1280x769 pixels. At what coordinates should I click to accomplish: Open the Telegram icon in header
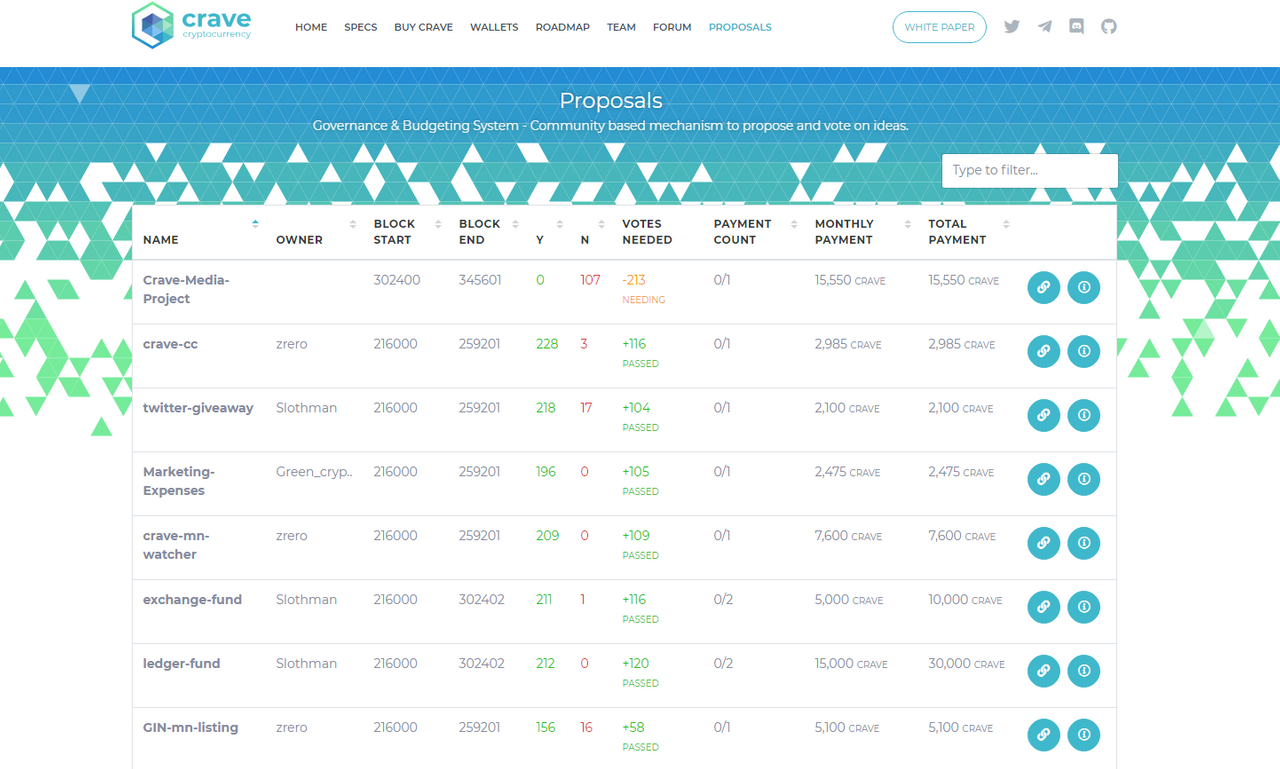click(x=1044, y=27)
